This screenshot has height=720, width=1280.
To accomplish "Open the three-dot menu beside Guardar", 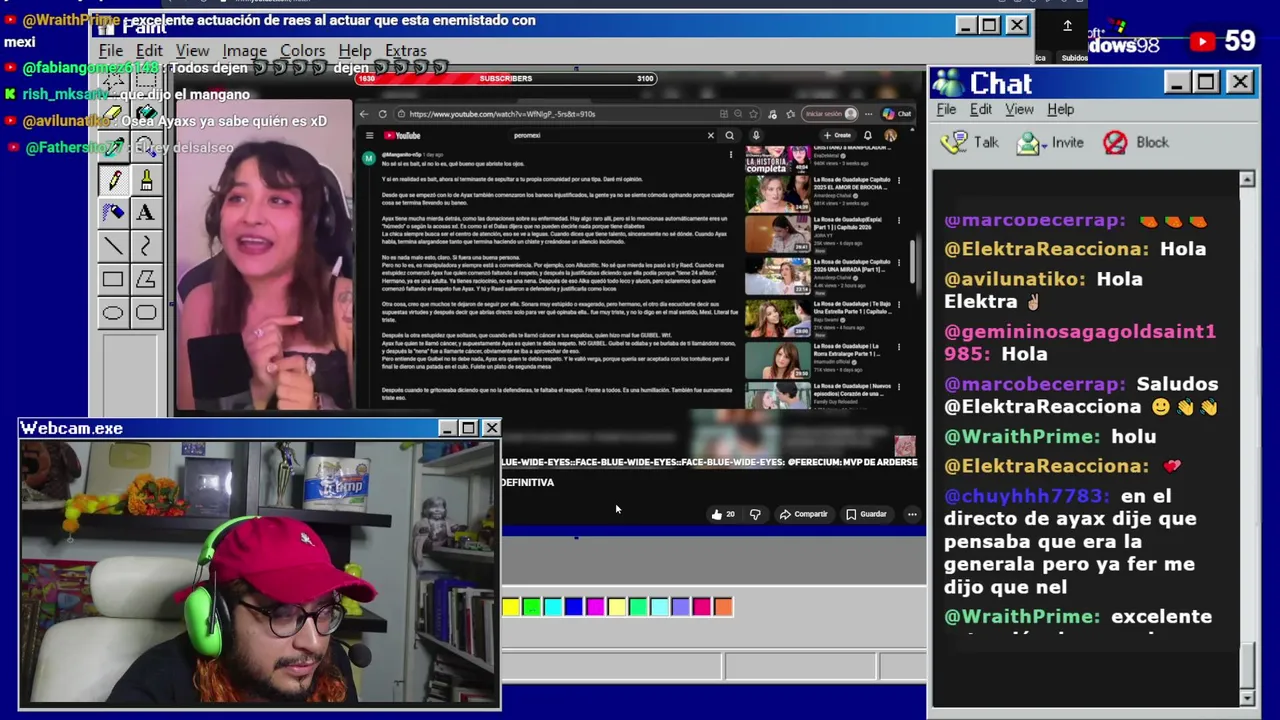I will pyautogui.click(x=911, y=514).
